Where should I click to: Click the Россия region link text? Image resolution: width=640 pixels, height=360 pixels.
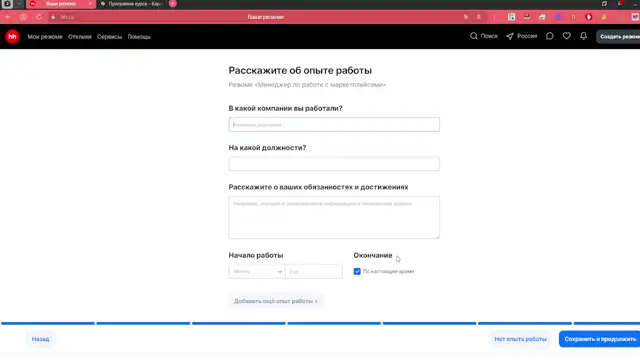click(x=527, y=36)
